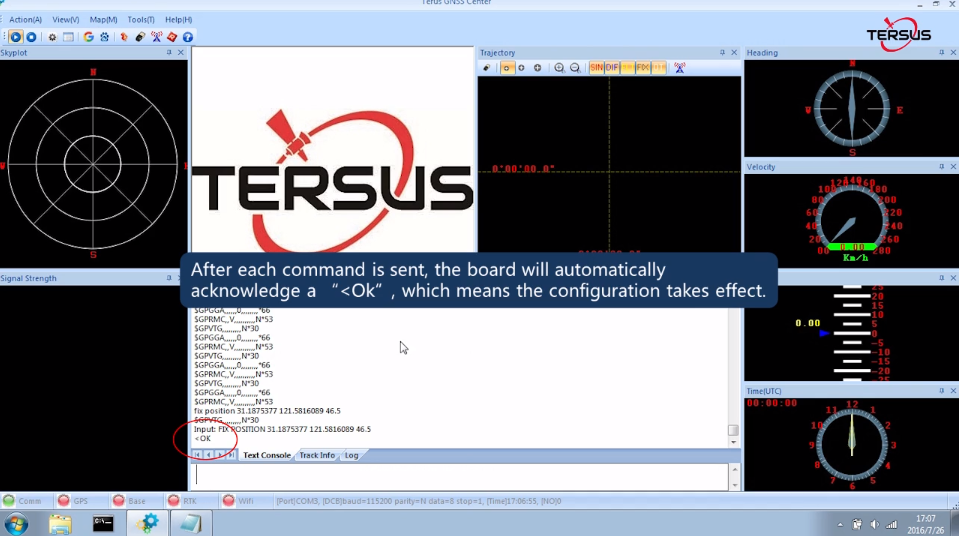Screen dimensions: 959x536
Task: Open the Help(H) menu
Action: 179,20
